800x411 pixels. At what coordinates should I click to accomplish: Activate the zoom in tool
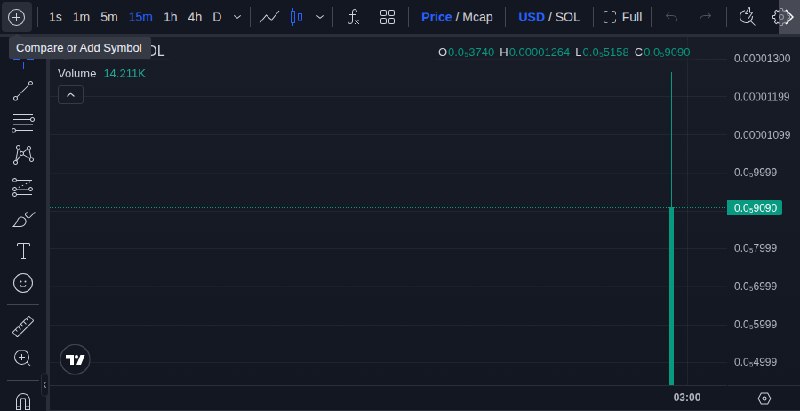pyautogui.click(x=22, y=358)
